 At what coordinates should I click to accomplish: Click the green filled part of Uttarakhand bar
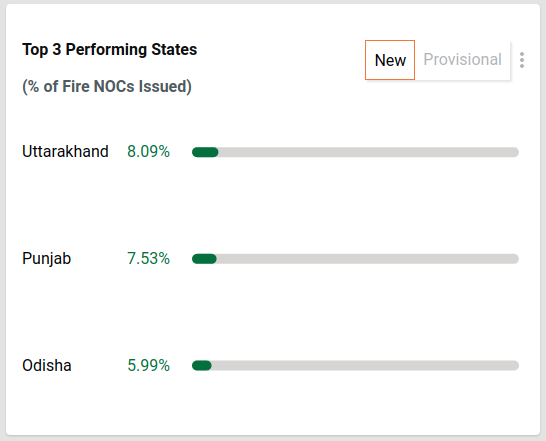[x=205, y=152]
